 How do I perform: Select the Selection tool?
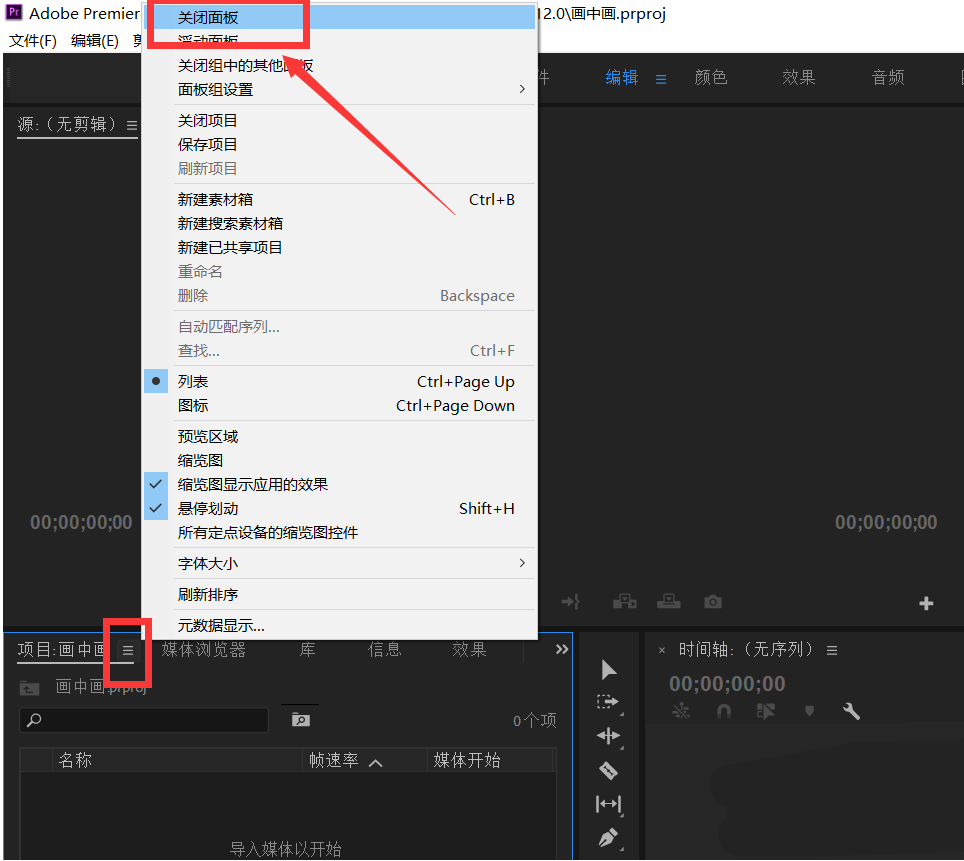click(x=608, y=669)
